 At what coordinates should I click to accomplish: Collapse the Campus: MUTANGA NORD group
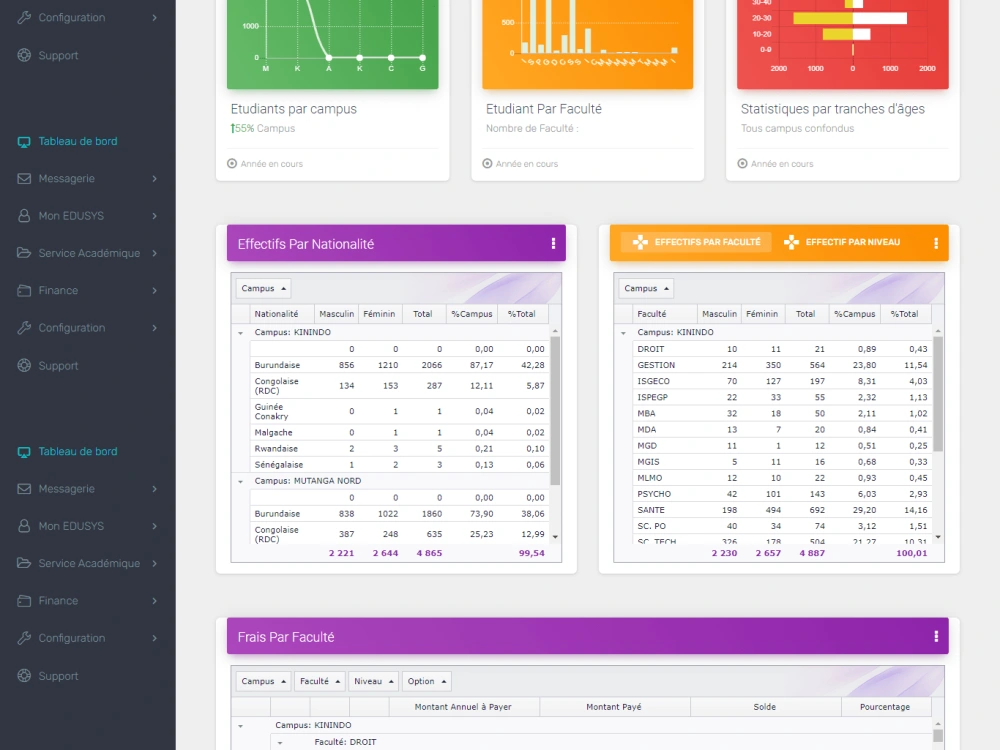(240, 482)
